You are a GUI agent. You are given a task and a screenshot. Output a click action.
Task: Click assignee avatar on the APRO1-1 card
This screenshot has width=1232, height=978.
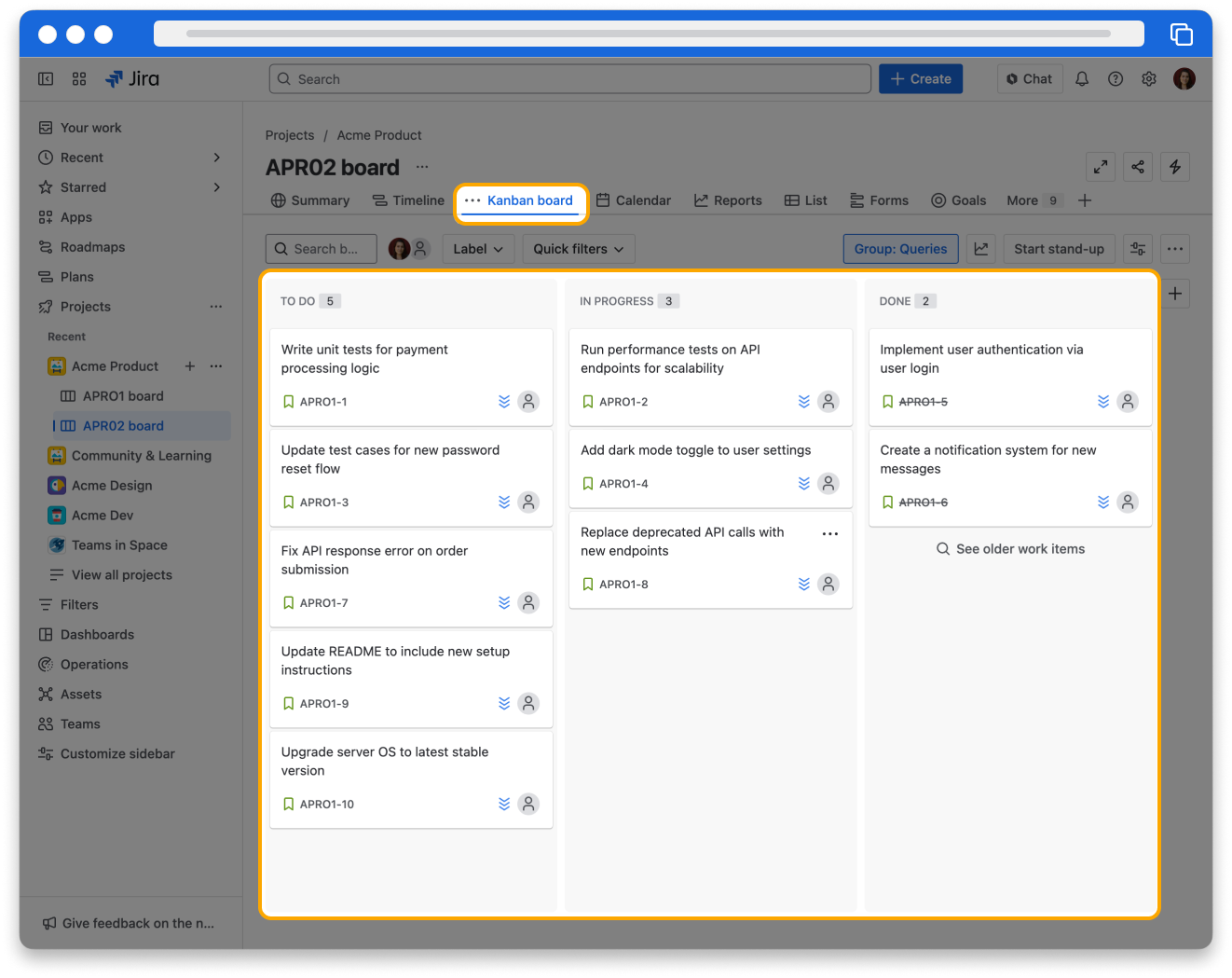pyautogui.click(x=528, y=402)
